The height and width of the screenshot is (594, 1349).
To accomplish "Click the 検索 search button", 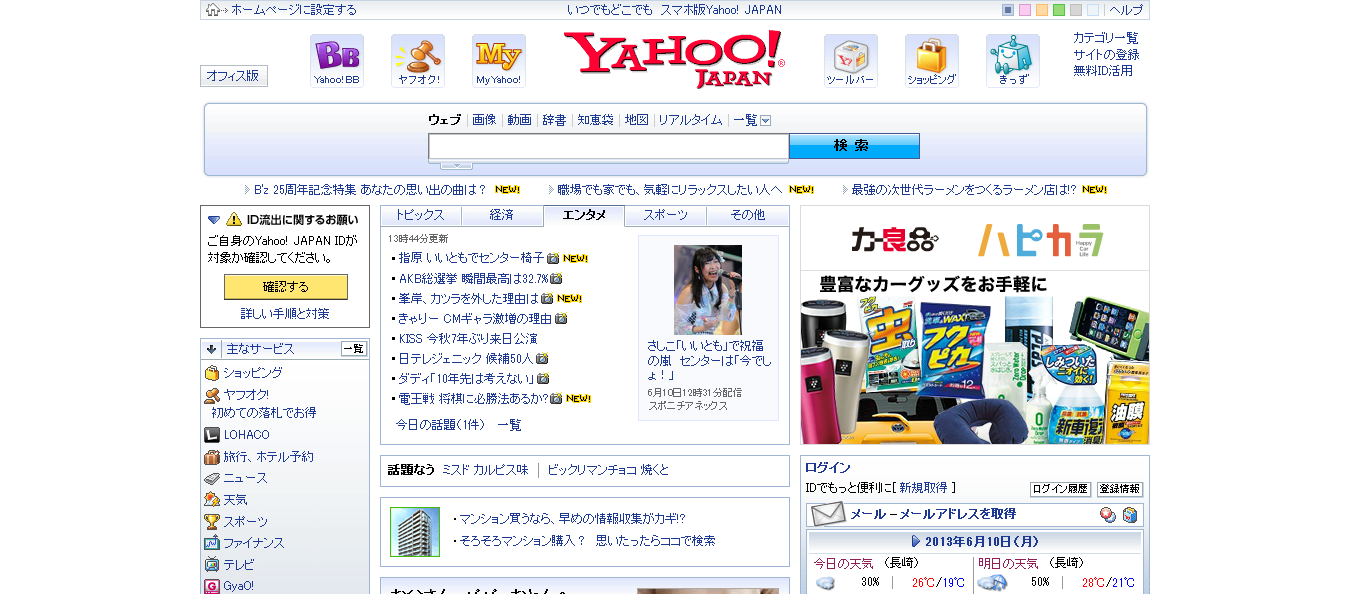I will (854, 146).
